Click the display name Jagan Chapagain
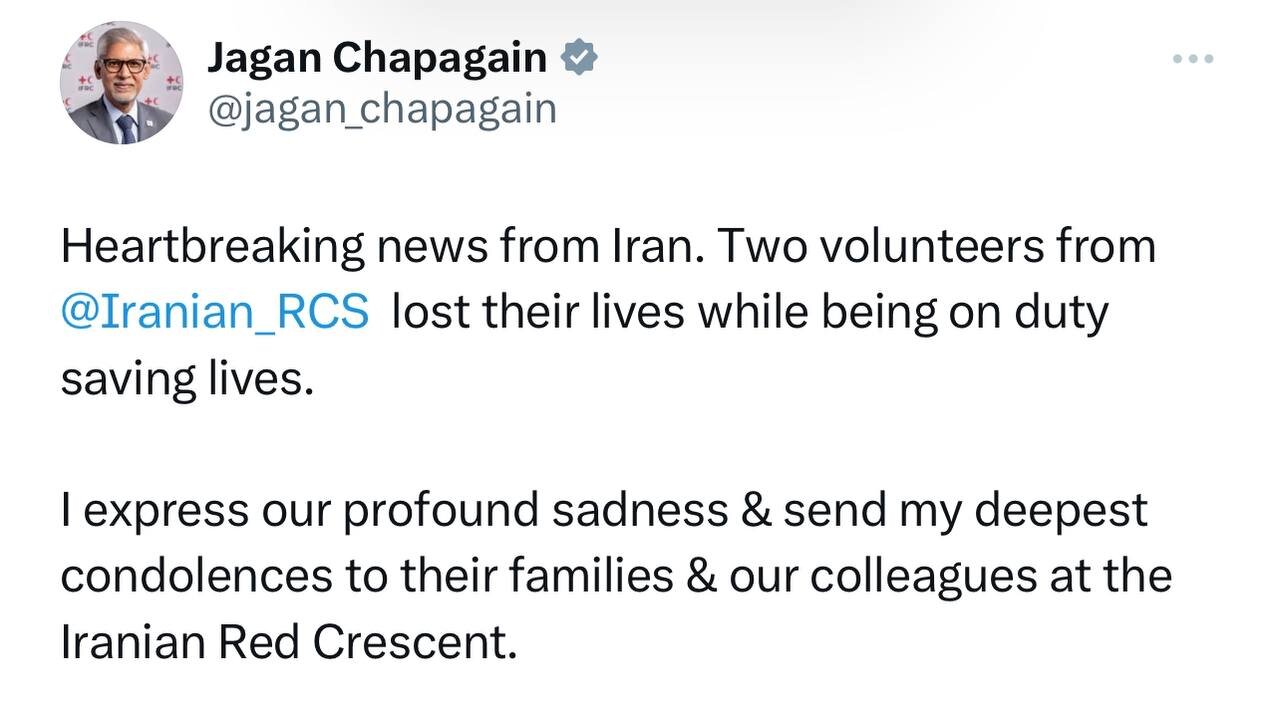The height and width of the screenshot is (706, 1280). tap(377, 59)
